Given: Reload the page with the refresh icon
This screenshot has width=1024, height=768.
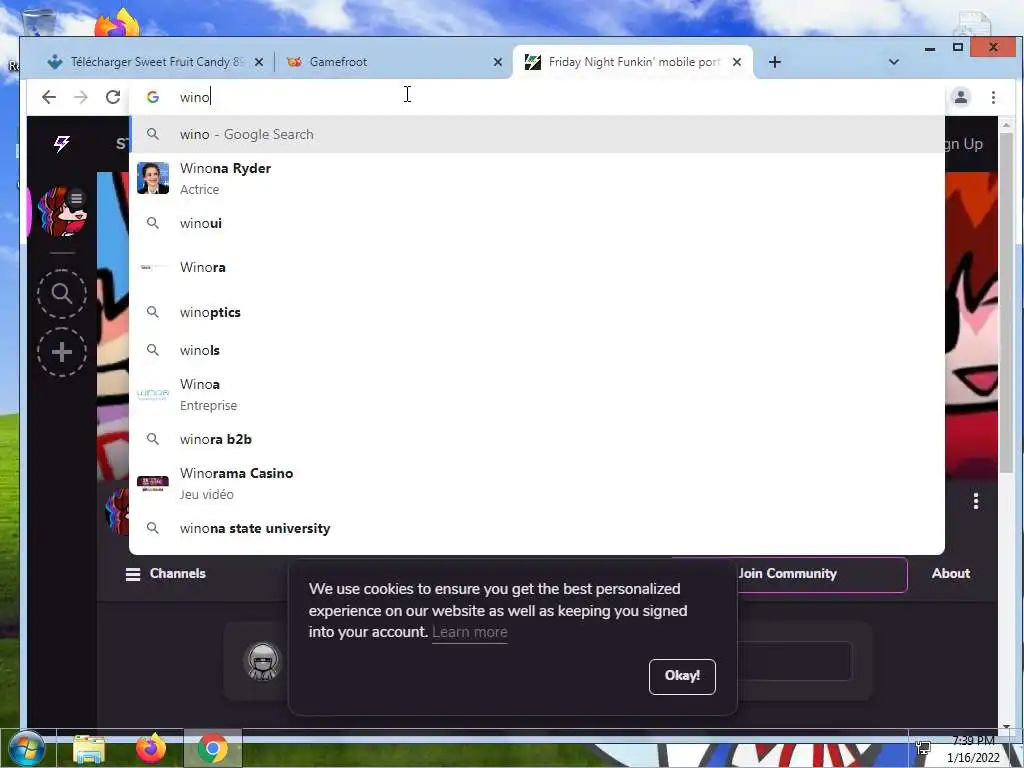Looking at the screenshot, I should pyautogui.click(x=113, y=97).
